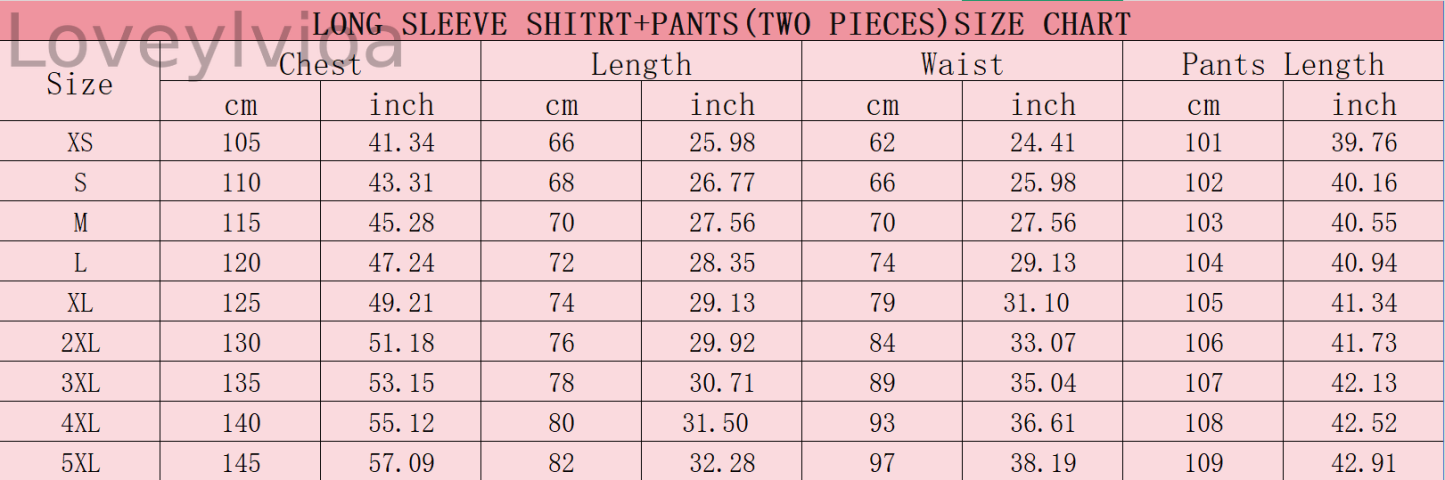Select the waist inch value 31.10
This screenshot has width=1445, height=480.
pos(1036,303)
